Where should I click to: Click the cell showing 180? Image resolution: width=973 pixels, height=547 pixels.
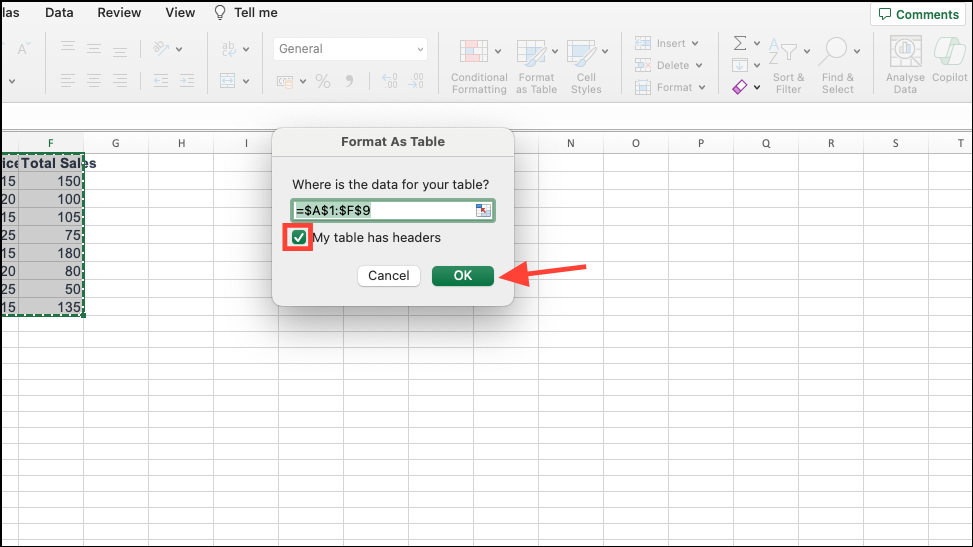coord(51,253)
